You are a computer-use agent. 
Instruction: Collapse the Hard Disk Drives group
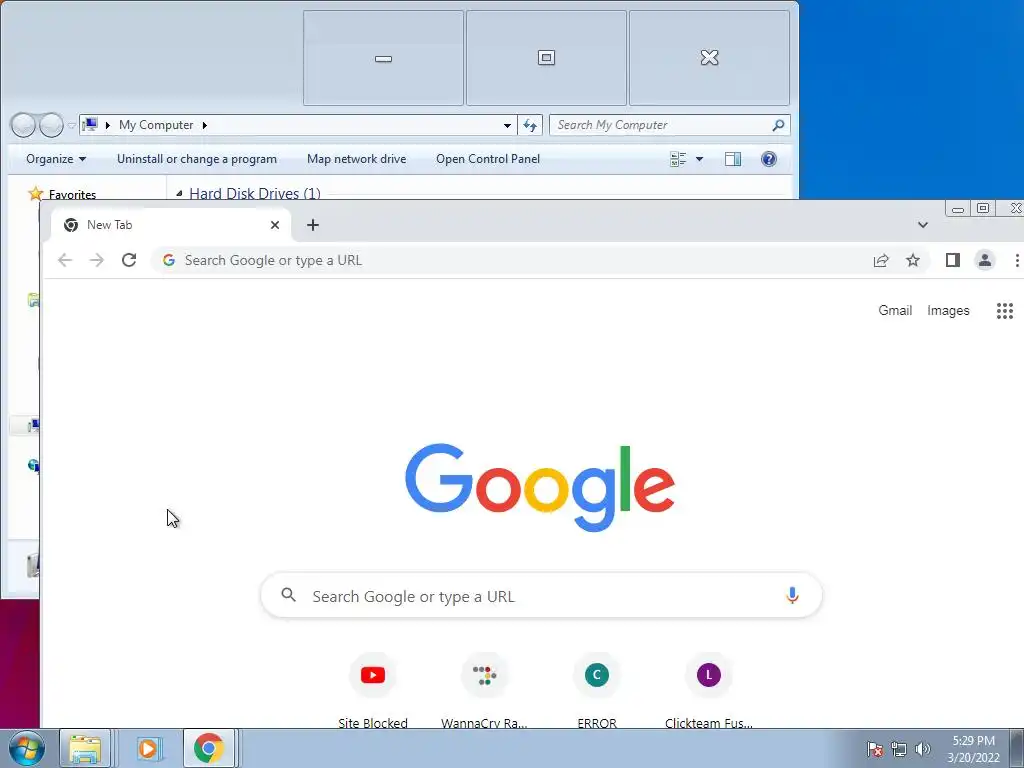click(x=179, y=193)
